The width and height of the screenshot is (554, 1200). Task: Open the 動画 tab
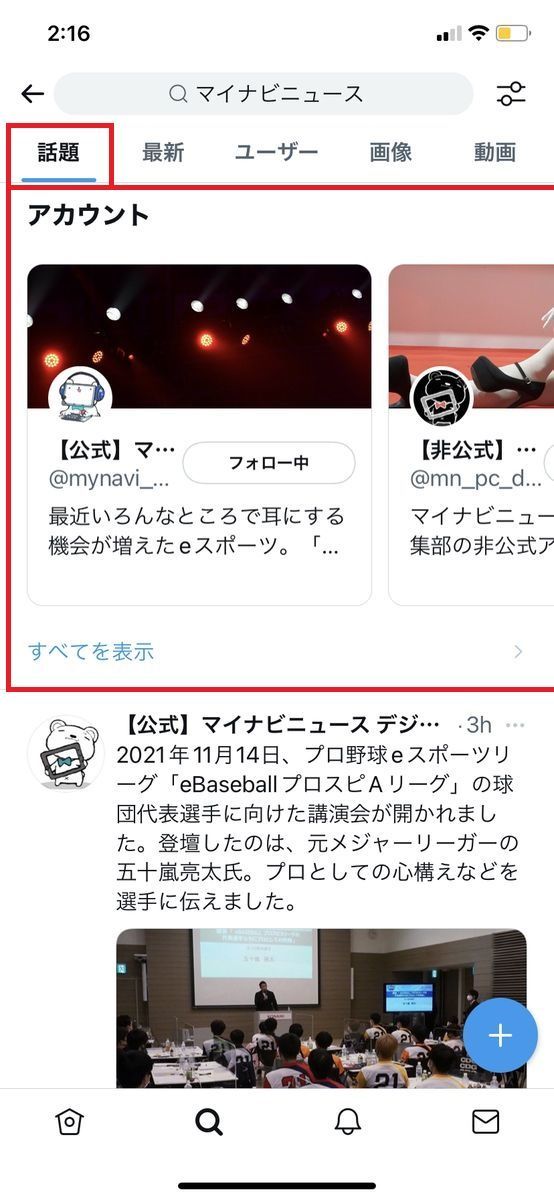pyautogui.click(x=495, y=152)
